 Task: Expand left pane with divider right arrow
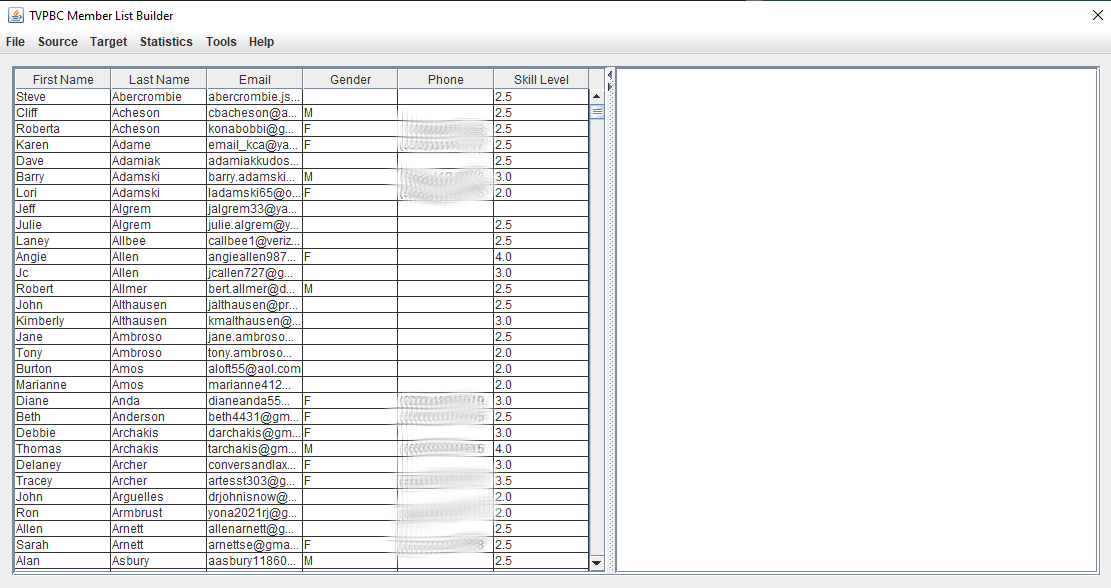pyautogui.click(x=610, y=86)
